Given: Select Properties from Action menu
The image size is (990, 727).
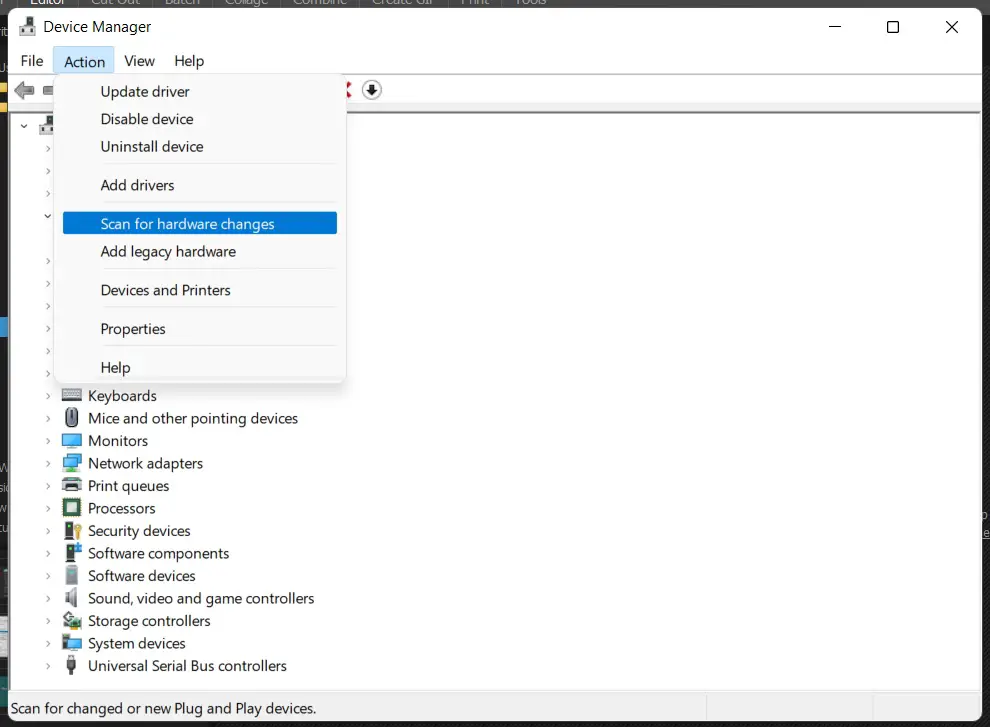Looking at the screenshot, I should 200,328.
